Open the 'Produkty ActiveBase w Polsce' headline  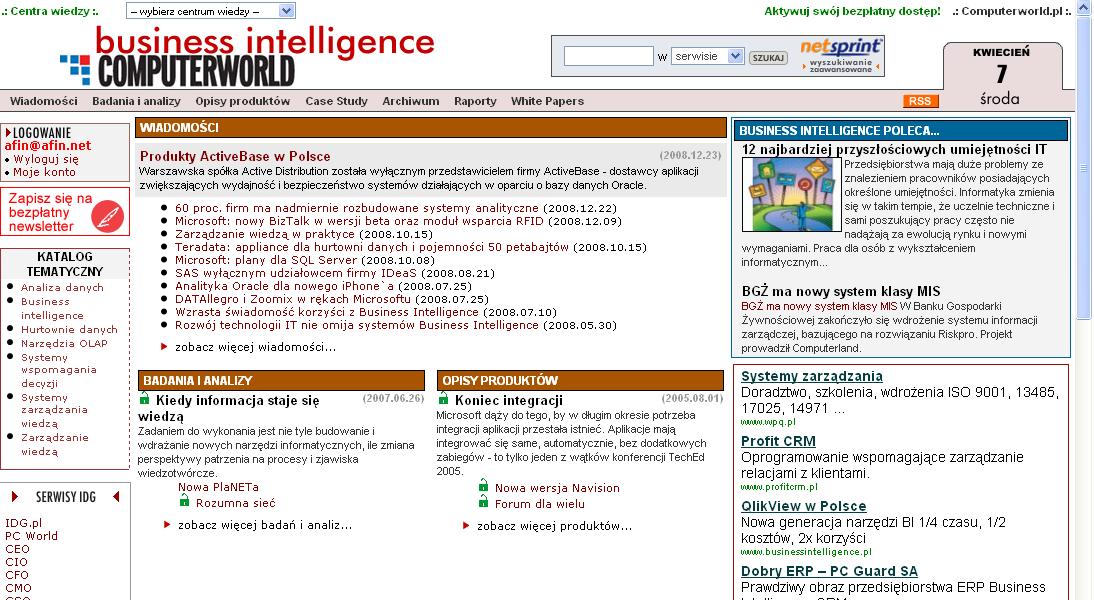pos(235,156)
